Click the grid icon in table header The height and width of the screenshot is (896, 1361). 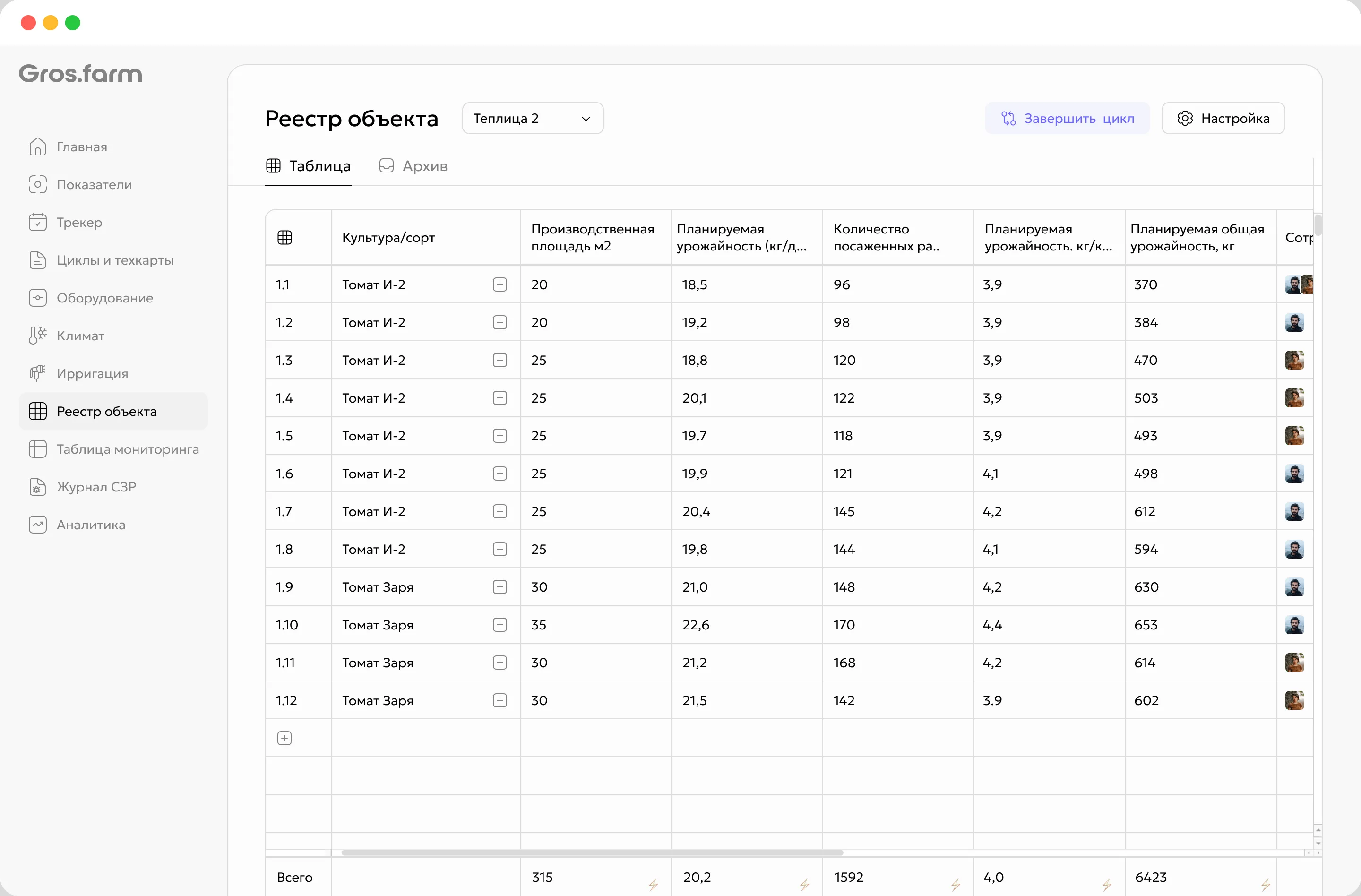[x=284, y=237]
